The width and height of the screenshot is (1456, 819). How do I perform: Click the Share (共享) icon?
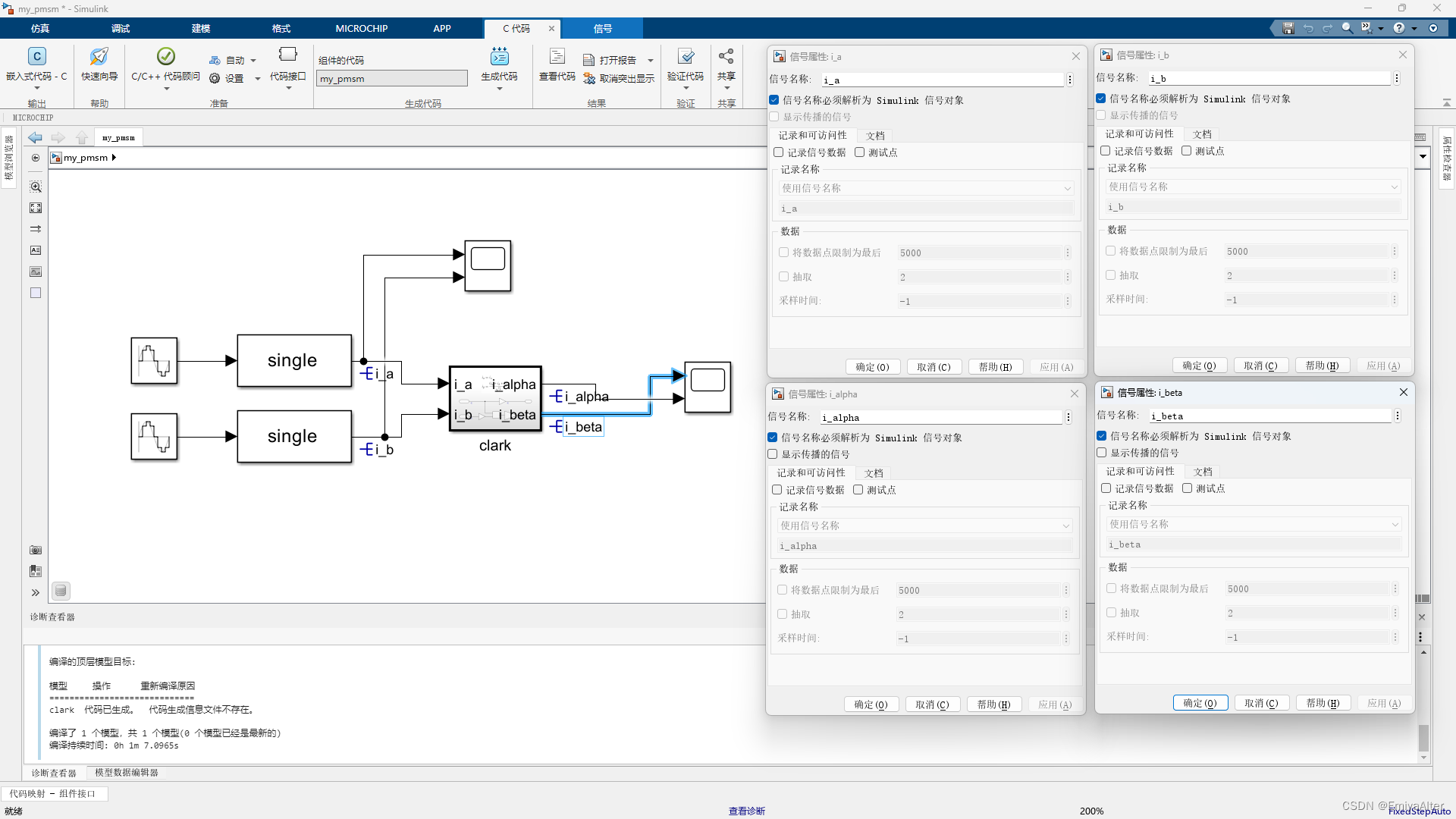click(726, 57)
